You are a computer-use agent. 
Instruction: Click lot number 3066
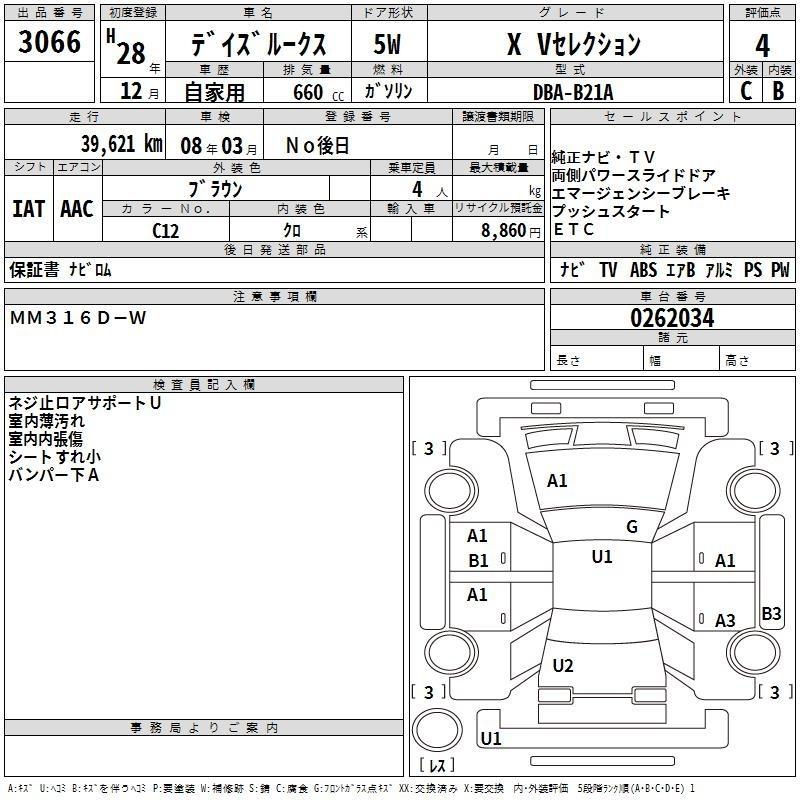pyautogui.click(x=50, y=44)
